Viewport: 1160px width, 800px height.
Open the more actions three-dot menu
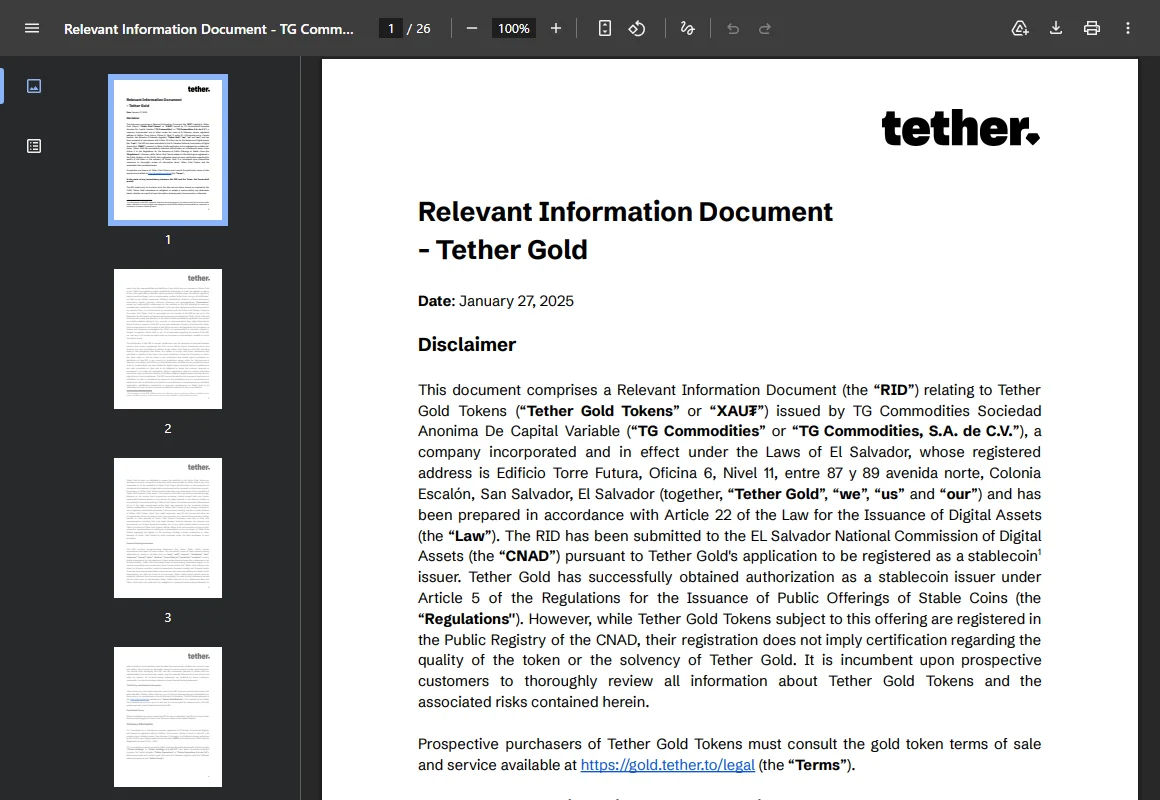point(1127,28)
